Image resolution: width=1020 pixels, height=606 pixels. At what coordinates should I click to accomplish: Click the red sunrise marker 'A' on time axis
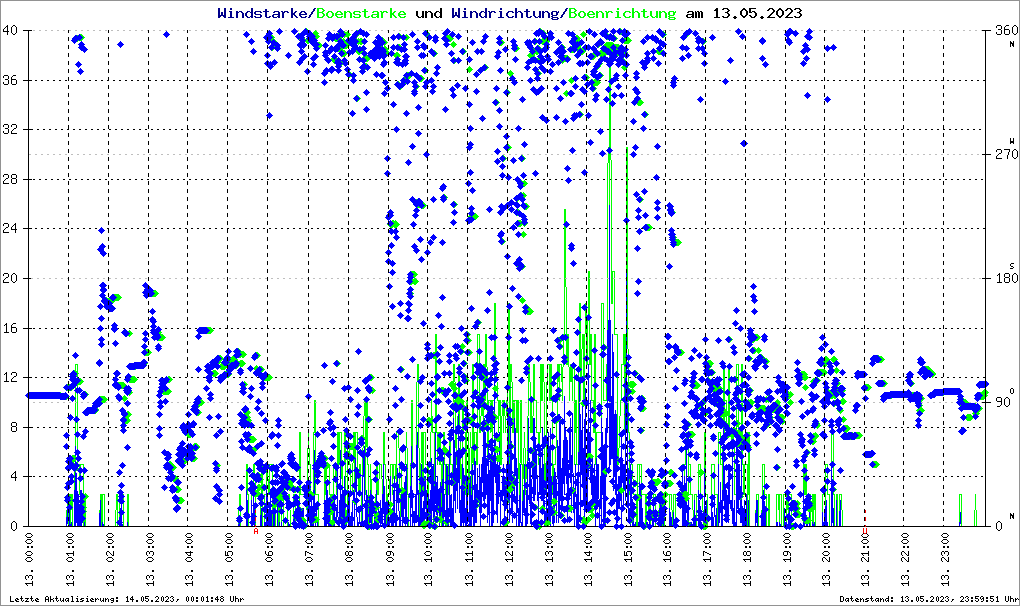pos(256,531)
